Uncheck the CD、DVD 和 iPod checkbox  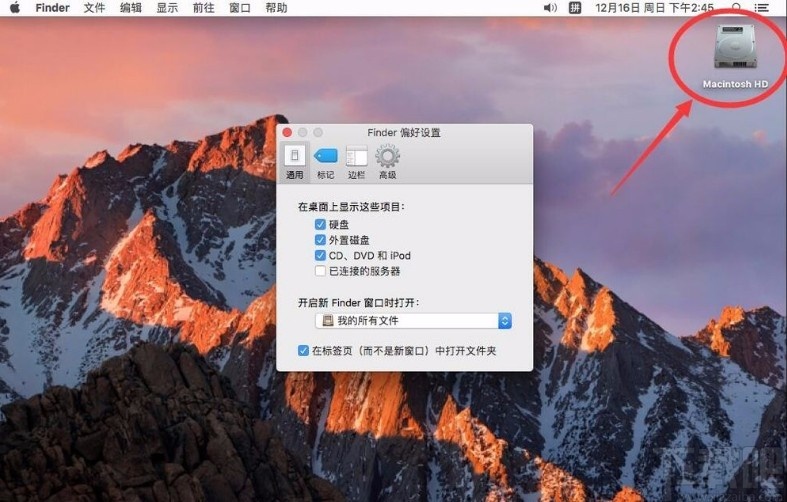point(320,255)
